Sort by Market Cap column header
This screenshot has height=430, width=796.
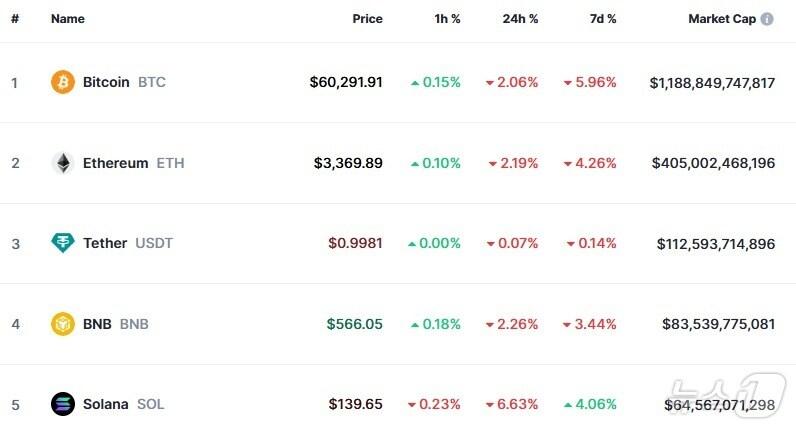(x=721, y=19)
